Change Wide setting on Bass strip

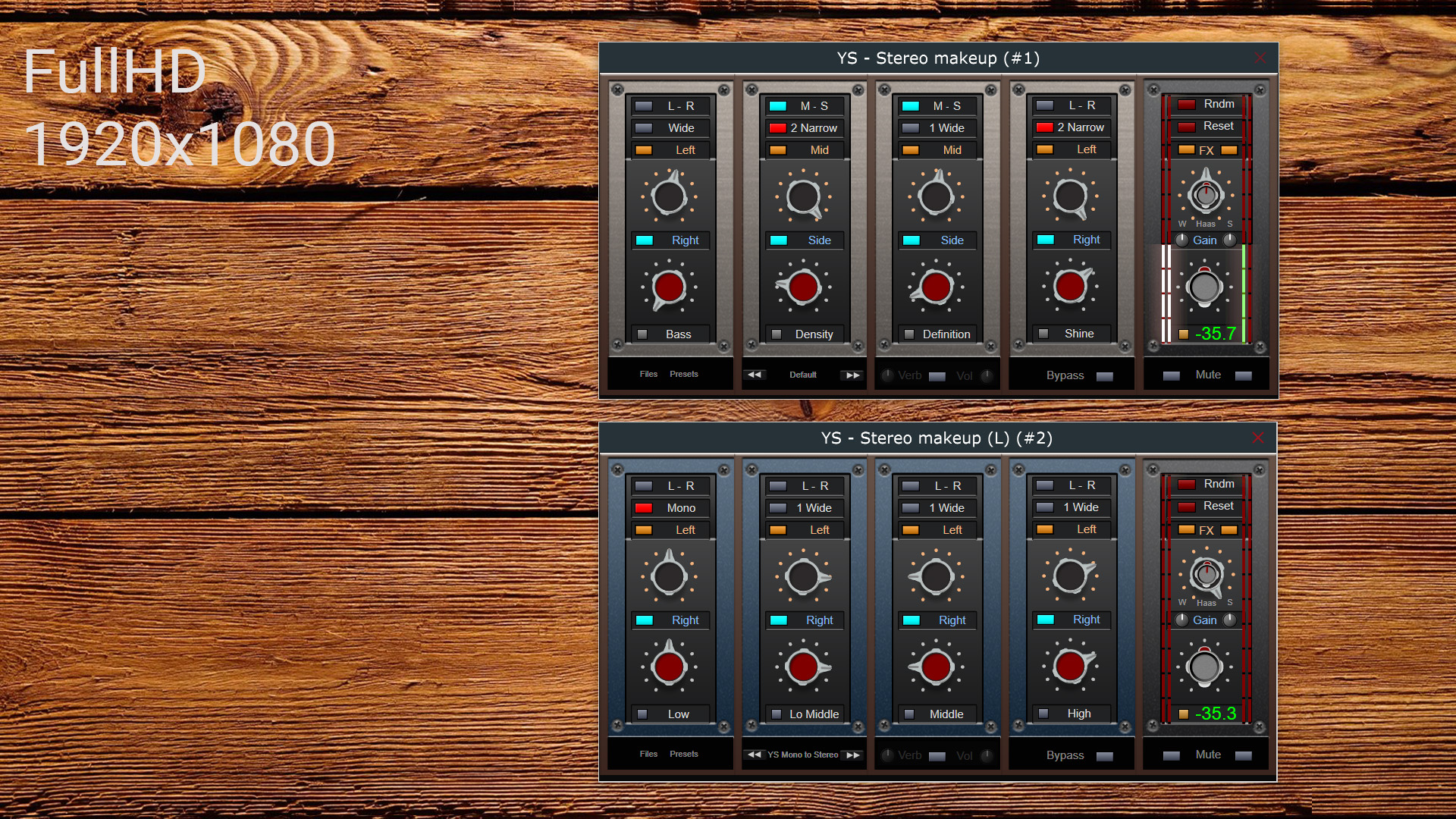[x=670, y=128]
